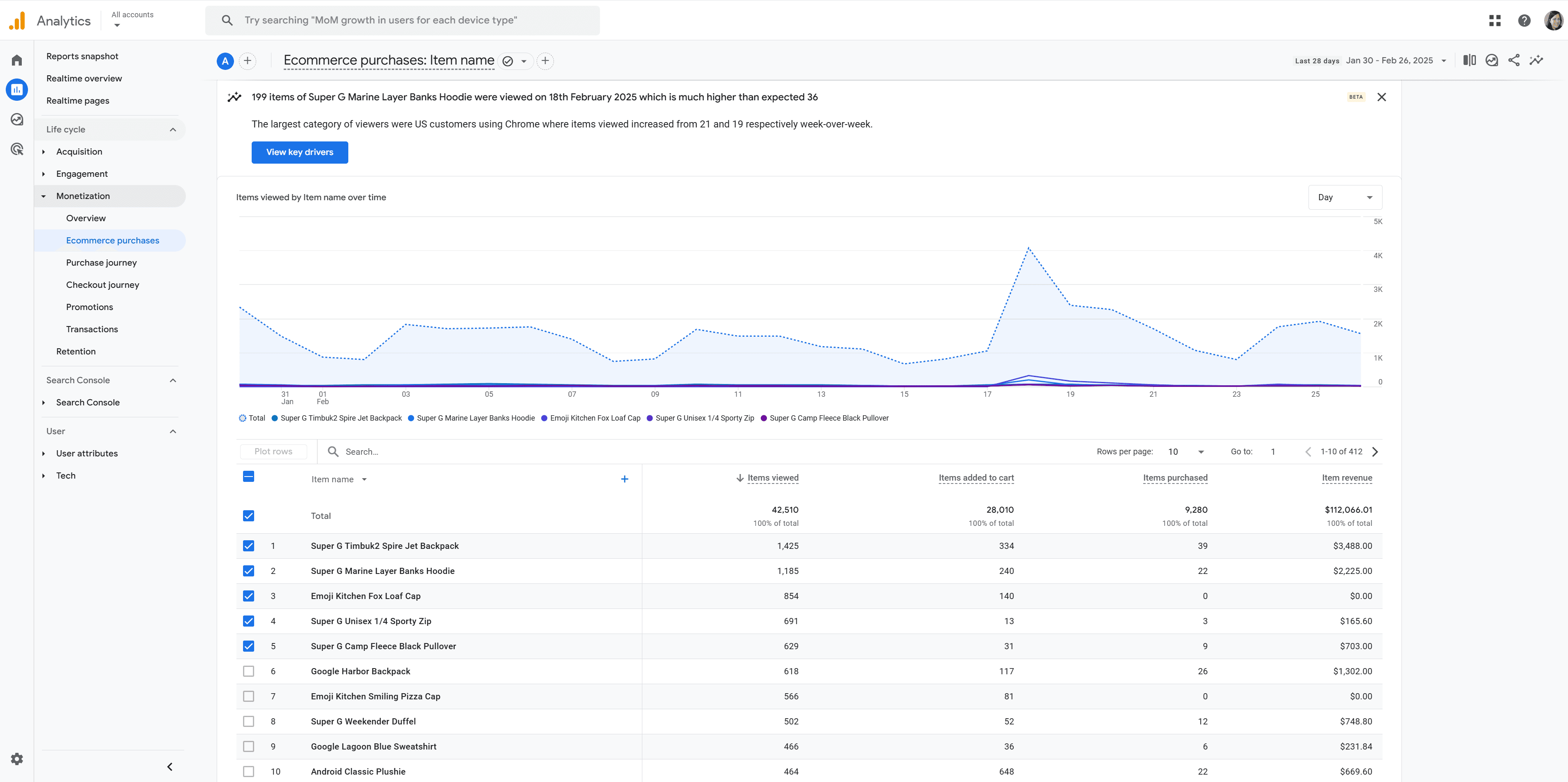Click the All Users segment 'A' chip
Screen dimensions: 1568x782
coord(225,61)
